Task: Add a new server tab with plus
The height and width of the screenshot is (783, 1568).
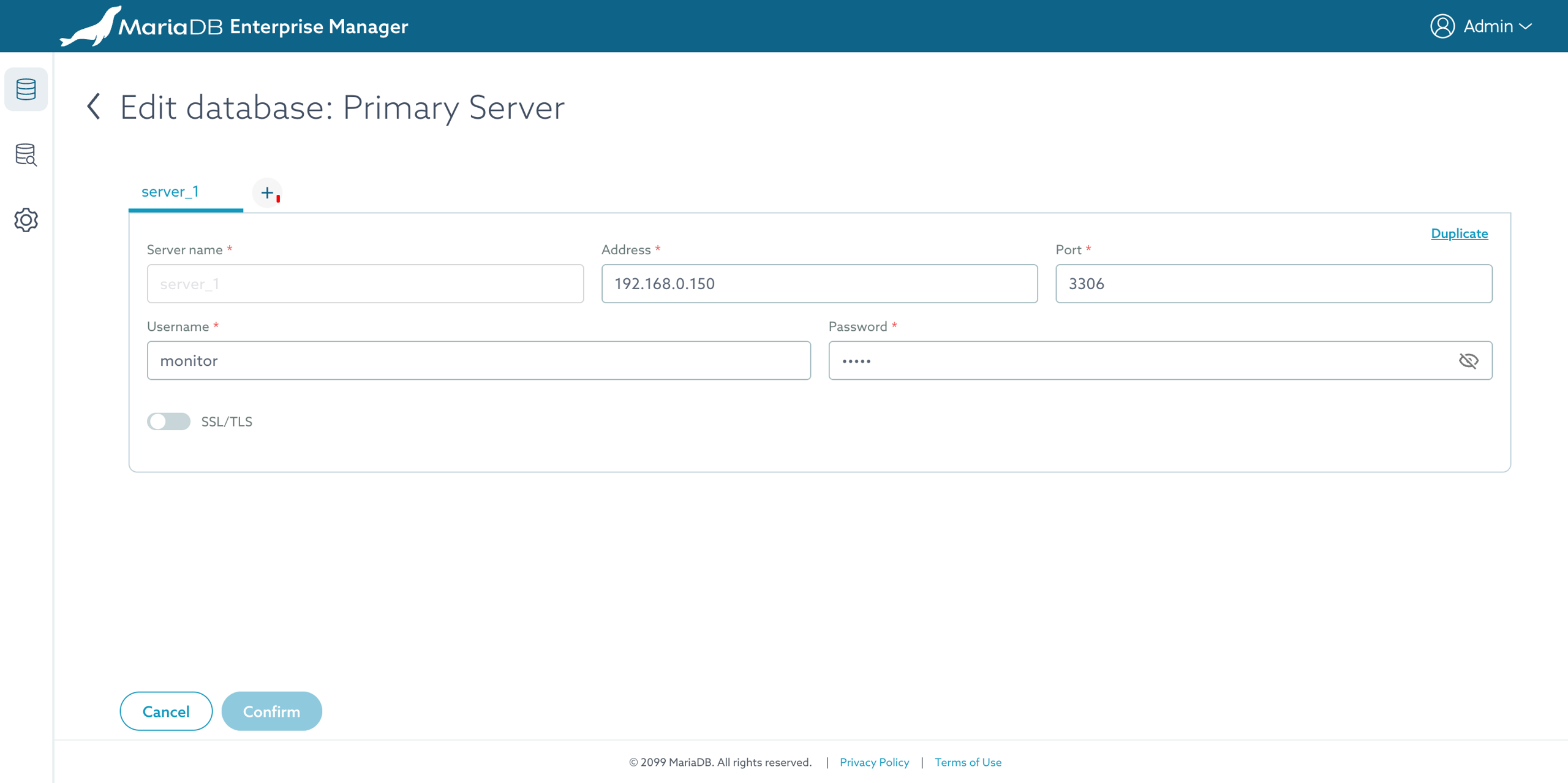Action: pos(267,192)
